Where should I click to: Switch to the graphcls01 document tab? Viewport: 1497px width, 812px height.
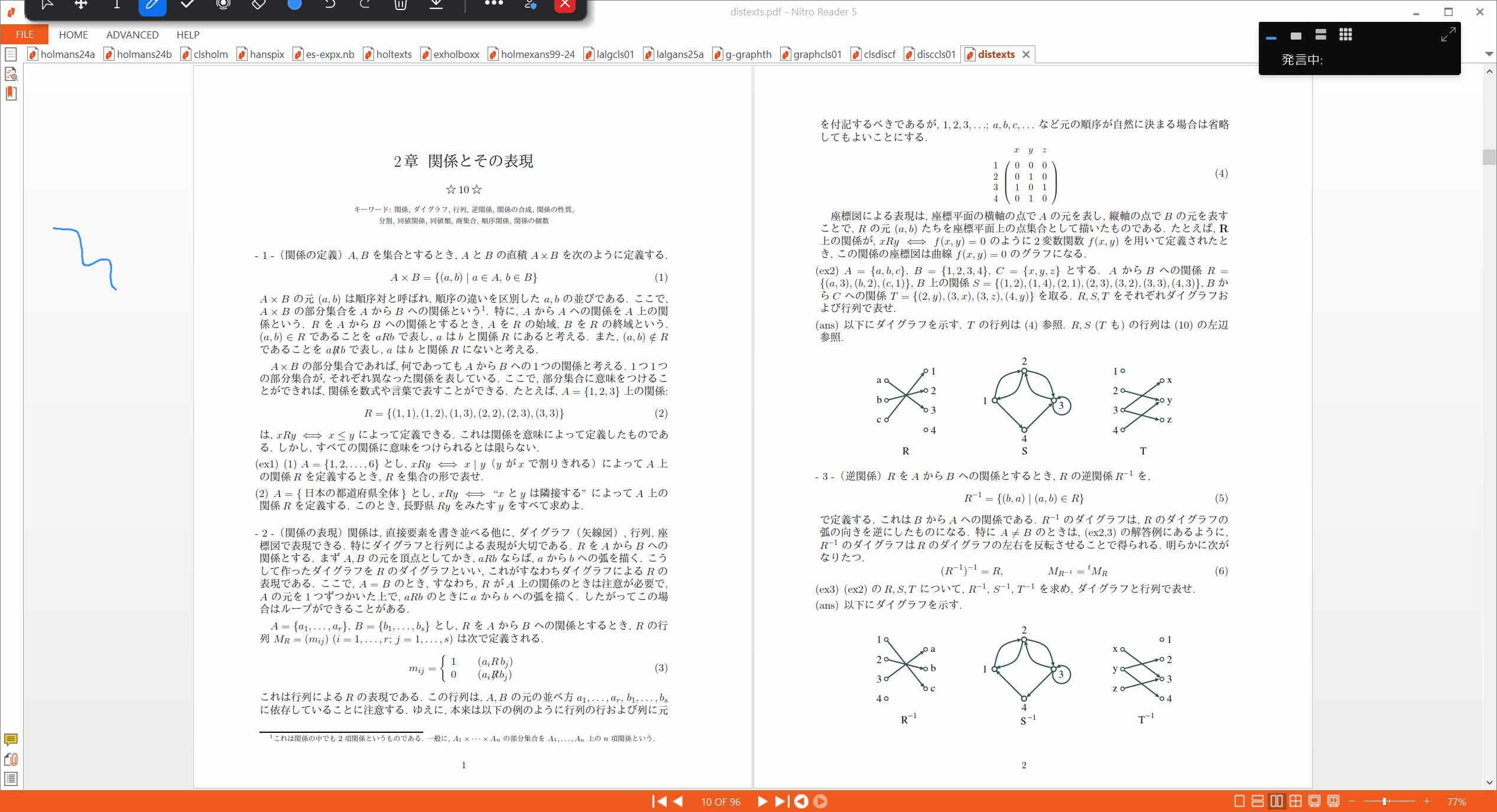[x=811, y=54]
